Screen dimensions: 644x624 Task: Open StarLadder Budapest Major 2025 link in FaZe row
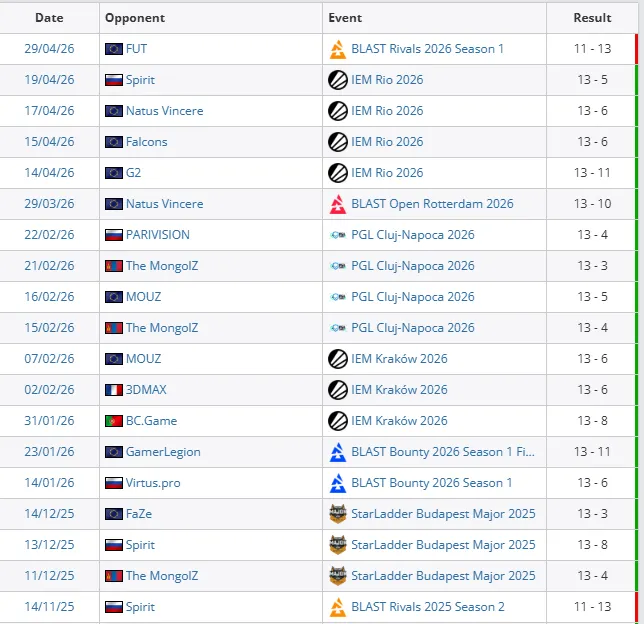pos(443,514)
